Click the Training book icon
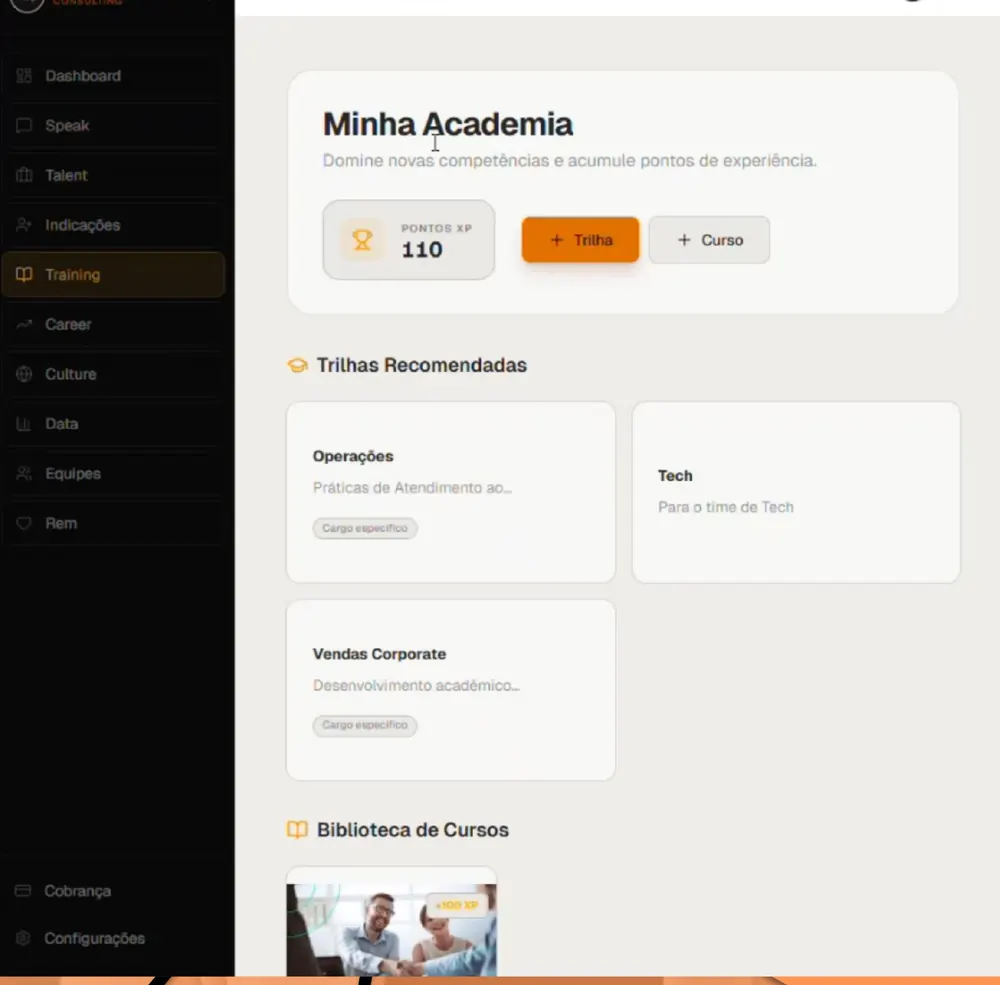1000x985 pixels. pos(24,275)
